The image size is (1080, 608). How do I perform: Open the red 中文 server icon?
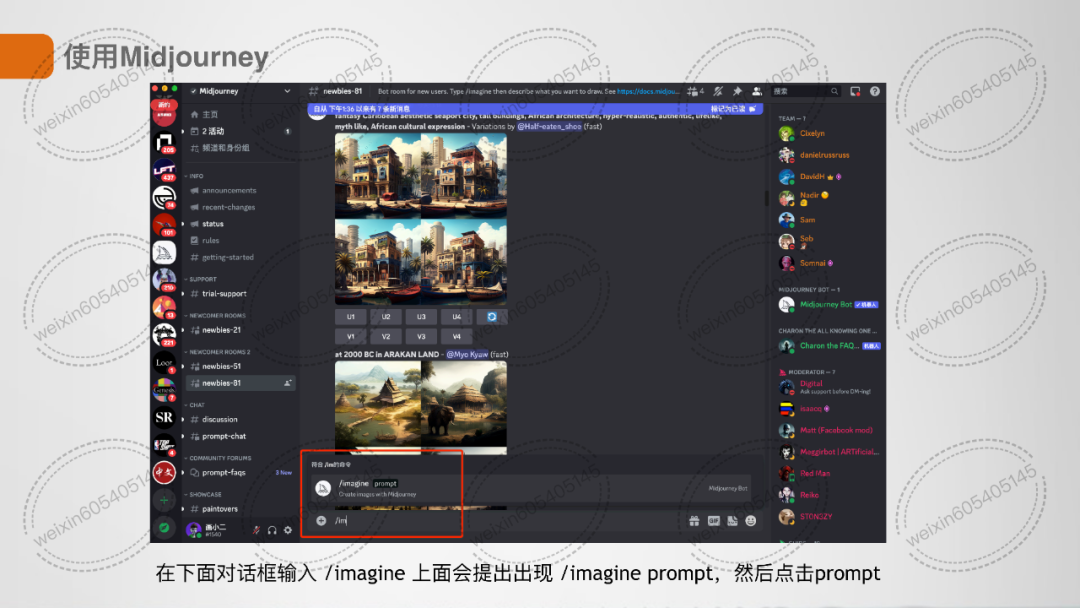click(164, 472)
